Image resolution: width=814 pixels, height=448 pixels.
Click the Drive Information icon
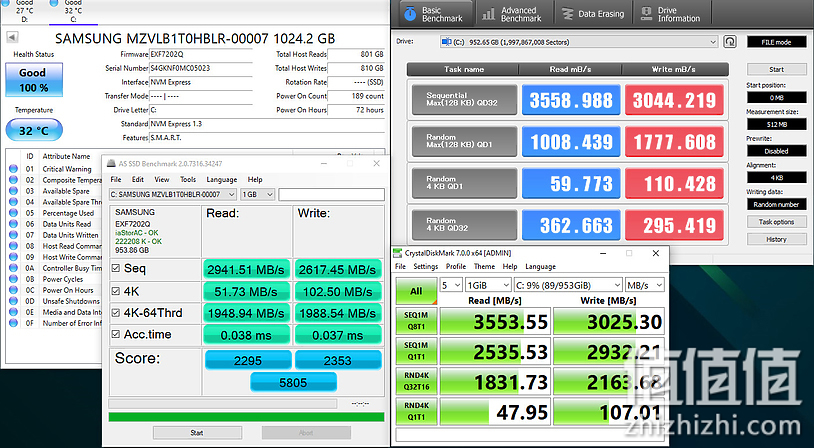pyautogui.click(x=646, y=14)
